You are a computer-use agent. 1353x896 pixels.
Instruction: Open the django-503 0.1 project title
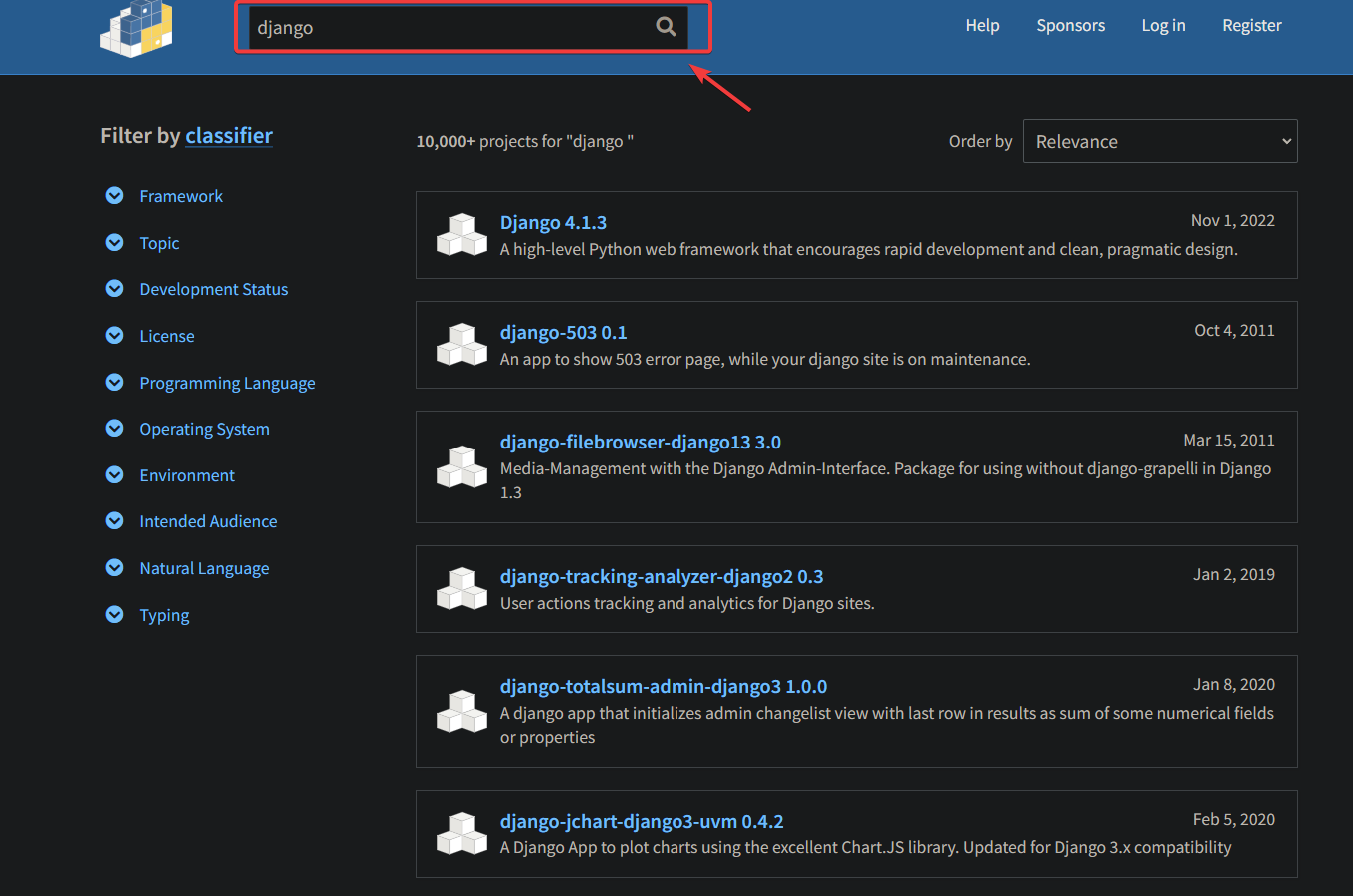[x=563, y=332]
